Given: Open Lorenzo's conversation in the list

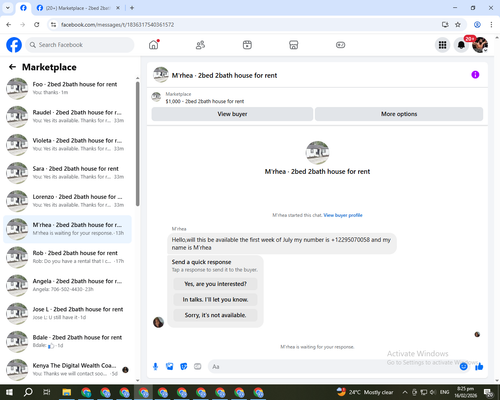Looking at the screenshot, I should [68, 201].
